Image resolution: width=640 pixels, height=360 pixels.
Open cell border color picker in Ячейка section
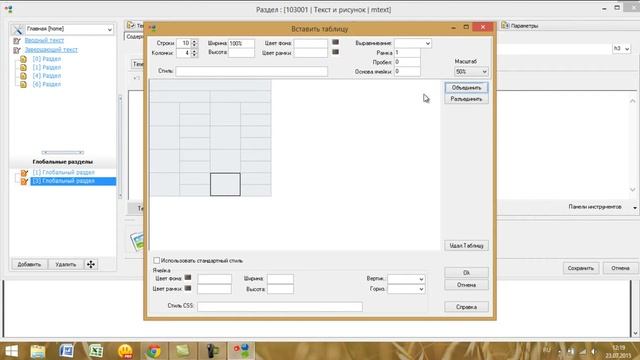click(x=188, y=288)
